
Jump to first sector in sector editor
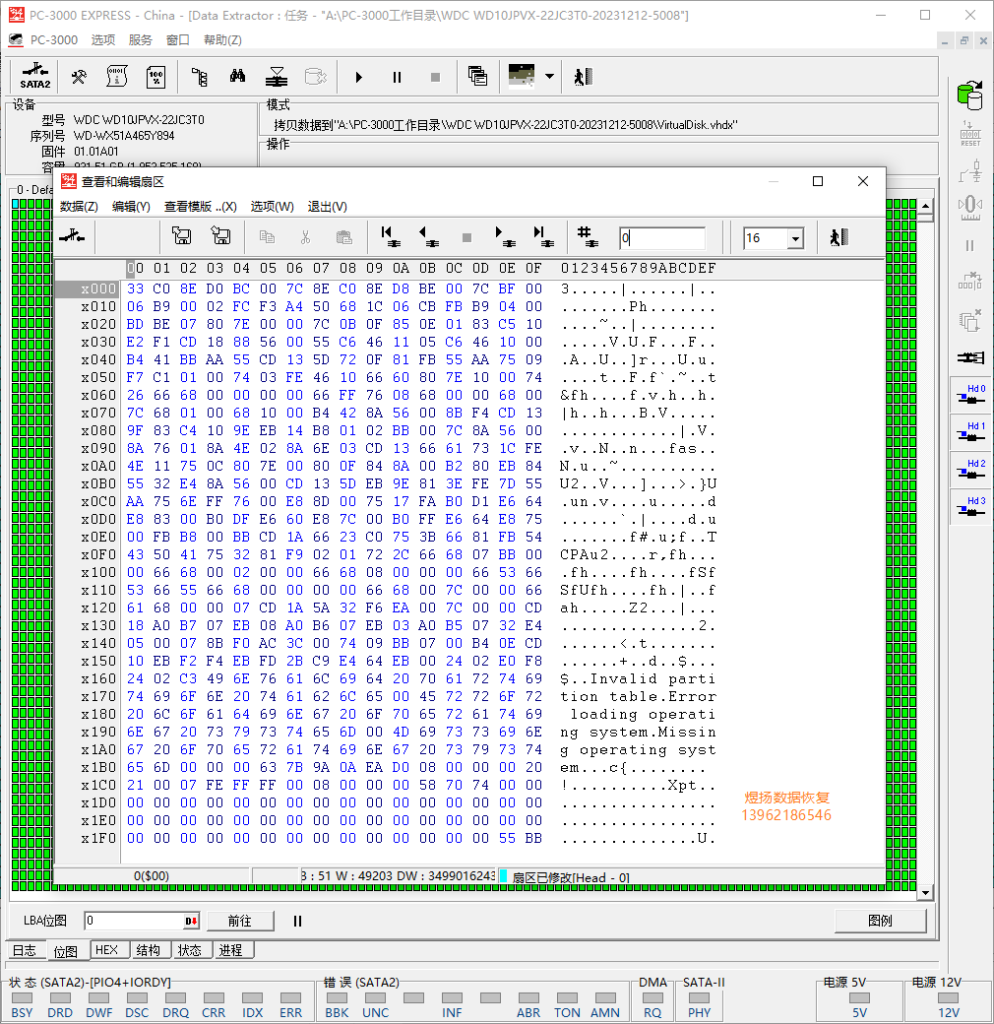tap(390, 236)
